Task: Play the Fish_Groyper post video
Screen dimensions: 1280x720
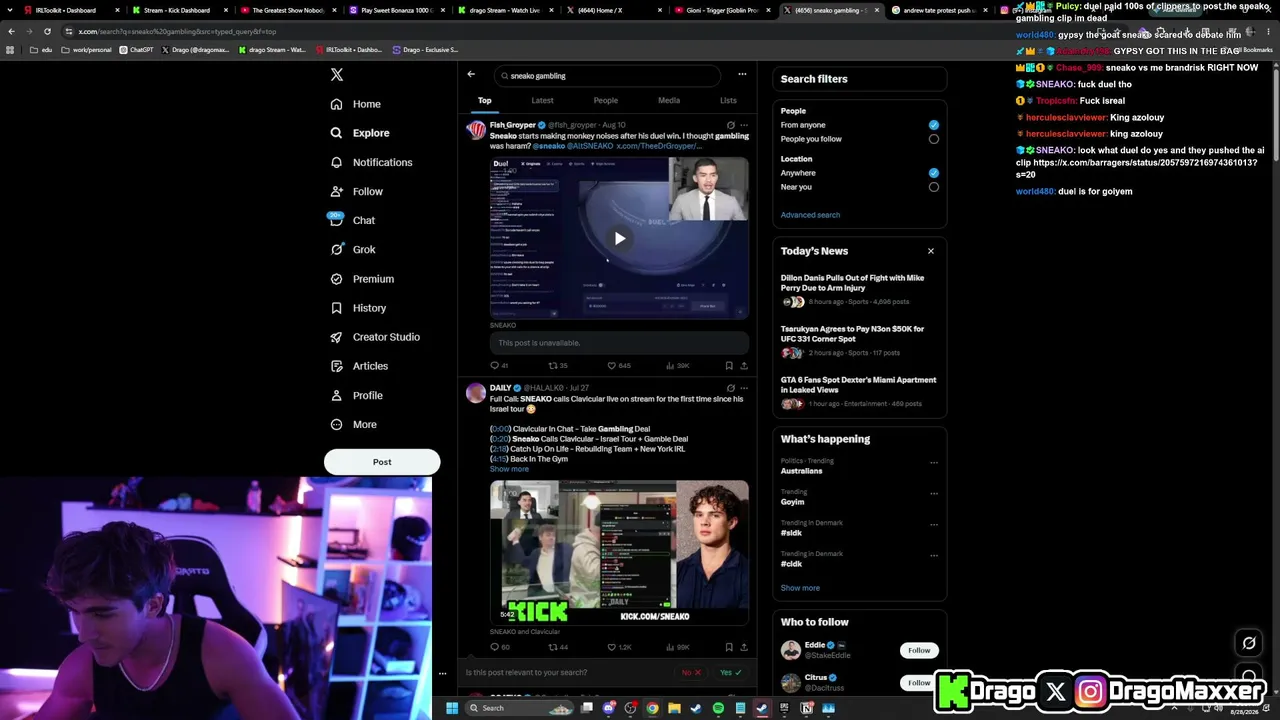Action: [619, 238]
